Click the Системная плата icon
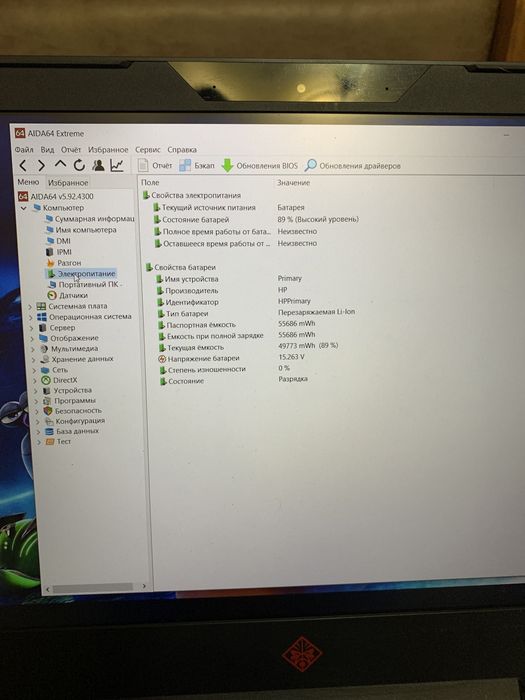Viewport: 525px width, 700px height. [x=41, y=306]
